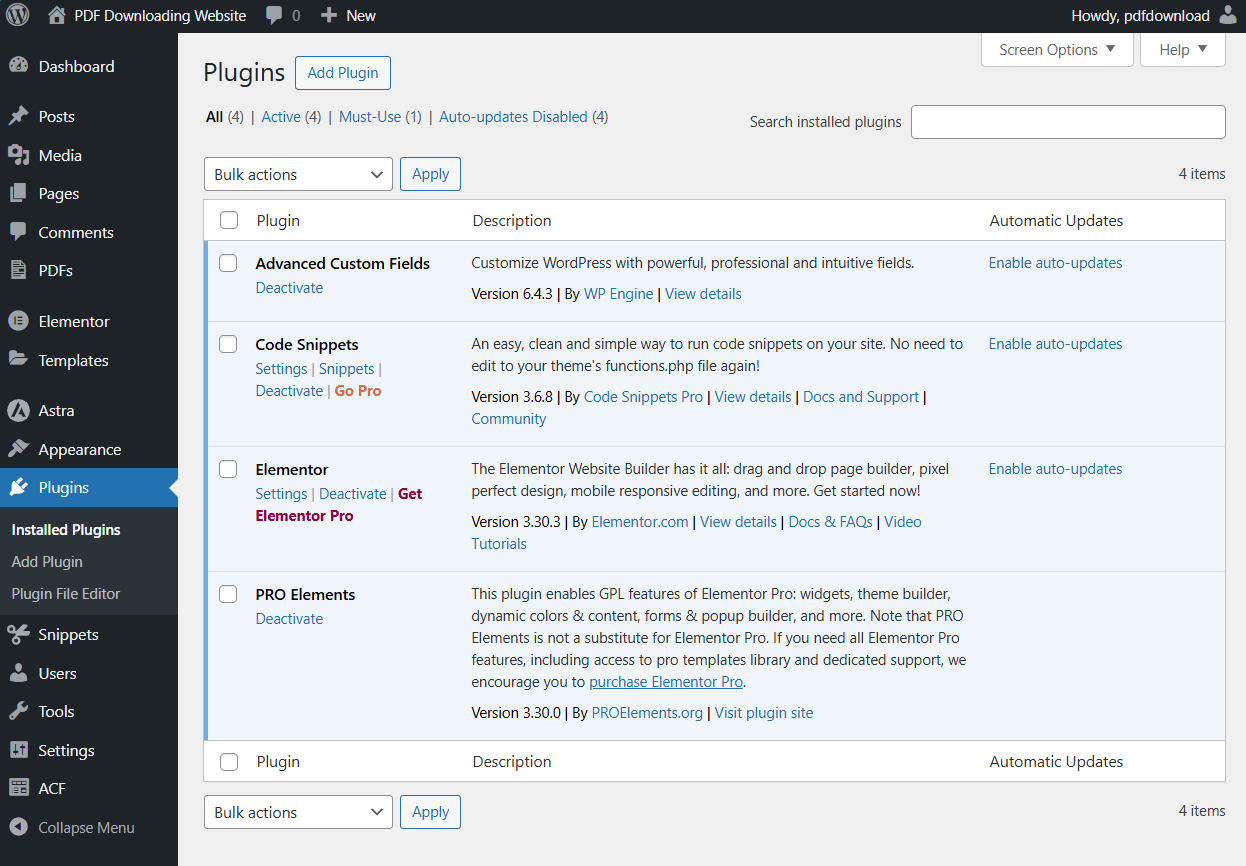Open Installed Plugins submenu item

[x=66, y=530]
